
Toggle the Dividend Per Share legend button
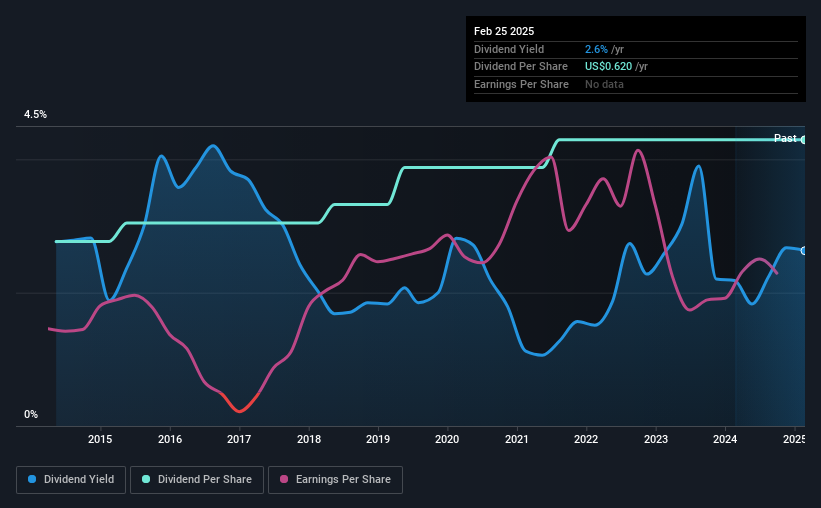click(x=197, y=480)
